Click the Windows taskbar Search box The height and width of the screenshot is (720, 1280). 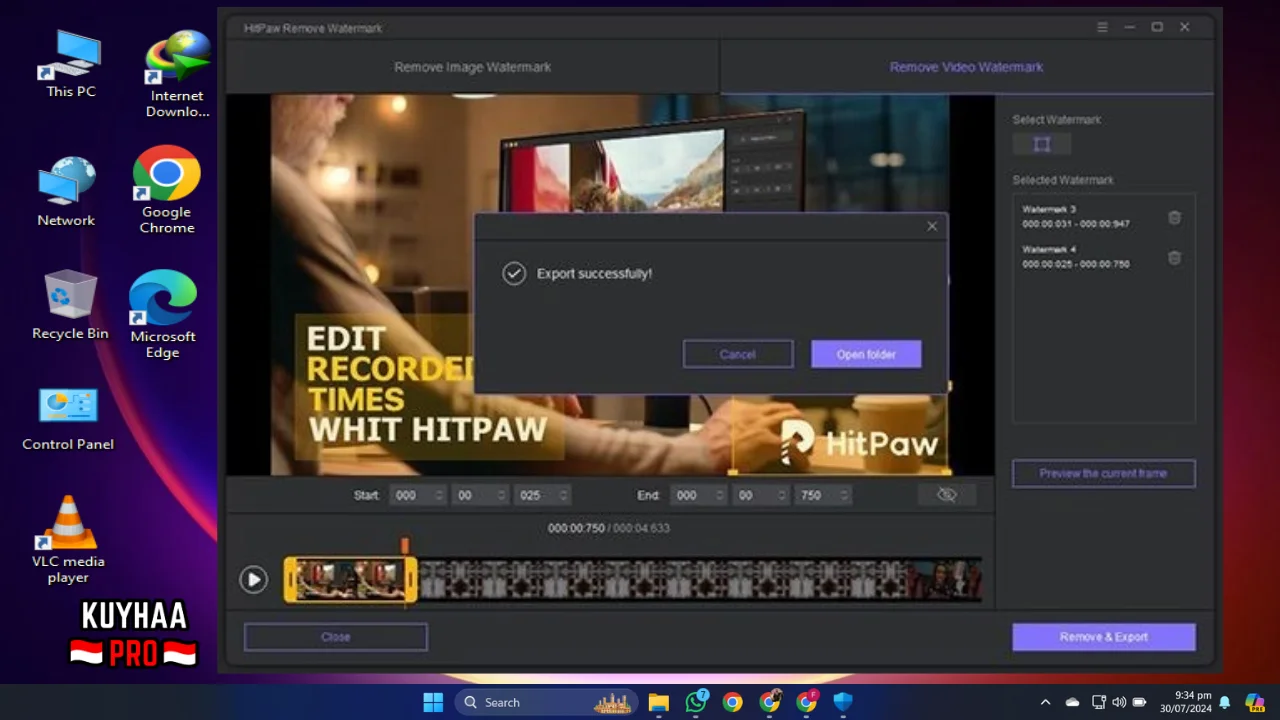(x=546, y=702)
